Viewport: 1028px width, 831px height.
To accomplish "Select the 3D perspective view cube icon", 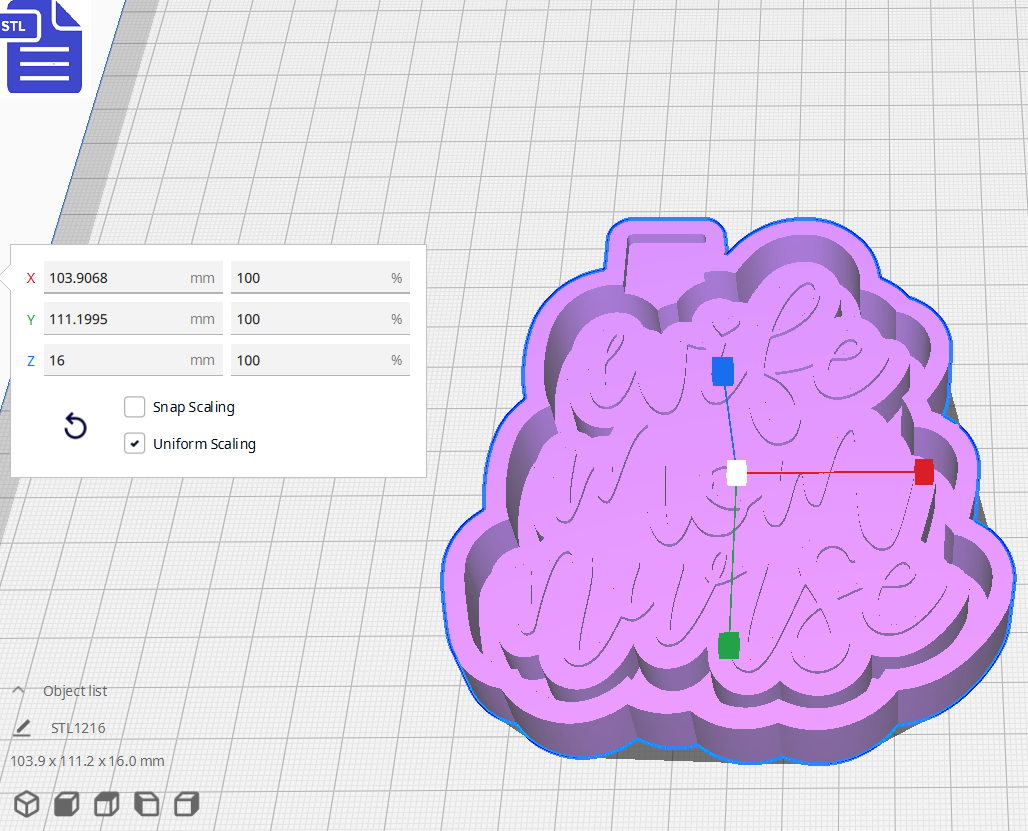I will coord(26,803).
